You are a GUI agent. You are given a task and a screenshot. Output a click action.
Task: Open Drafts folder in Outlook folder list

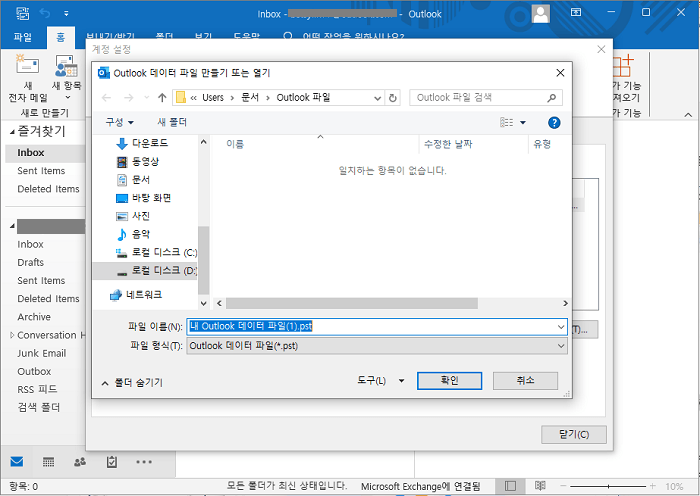[x=30, y=263]
